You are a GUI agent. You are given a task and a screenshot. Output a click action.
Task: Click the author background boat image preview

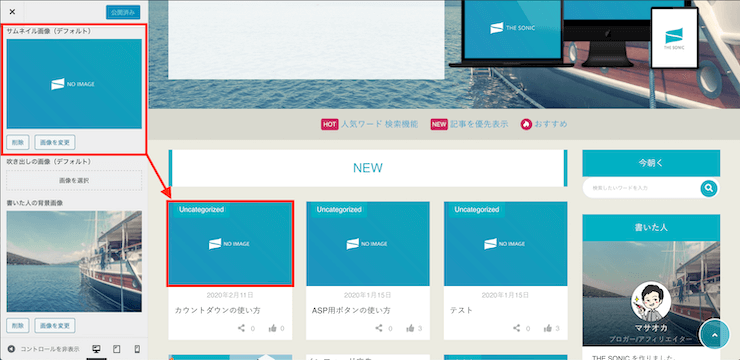(x=74, y=261)
